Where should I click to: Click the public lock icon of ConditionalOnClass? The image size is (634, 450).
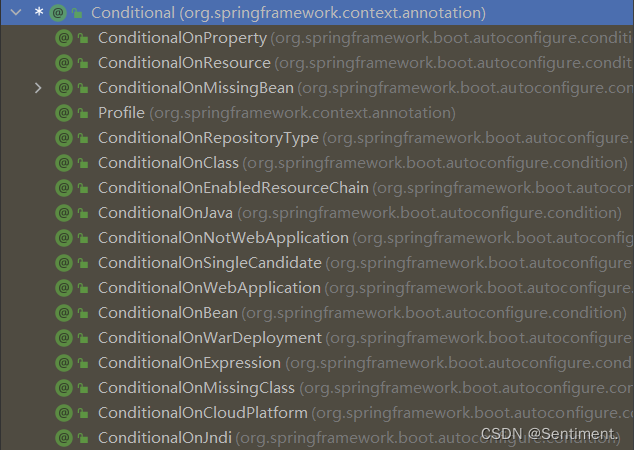click(x=83, y=164)
